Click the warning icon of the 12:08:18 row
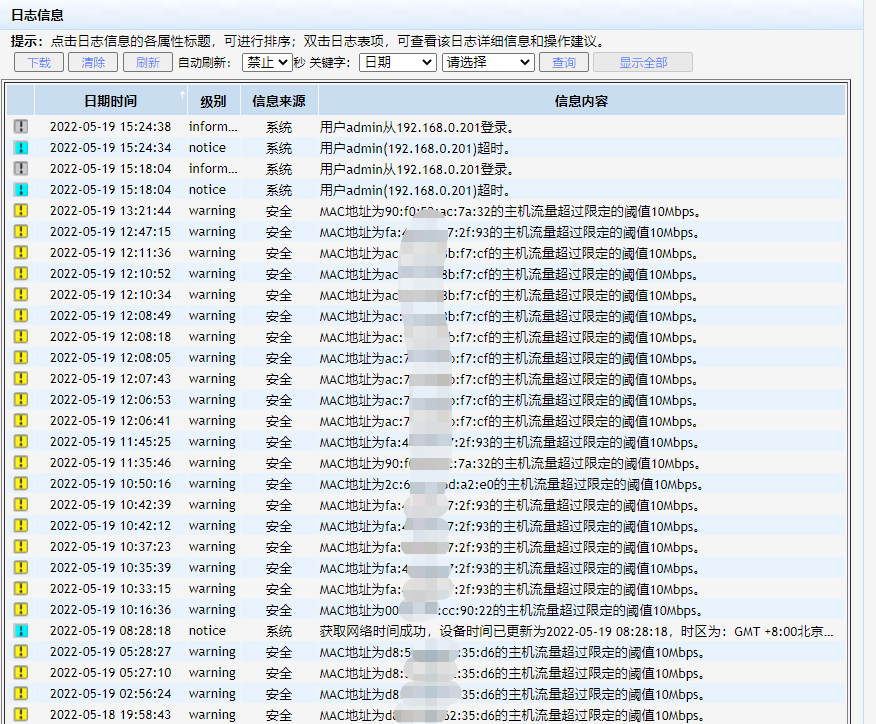 tap(21, 337)
